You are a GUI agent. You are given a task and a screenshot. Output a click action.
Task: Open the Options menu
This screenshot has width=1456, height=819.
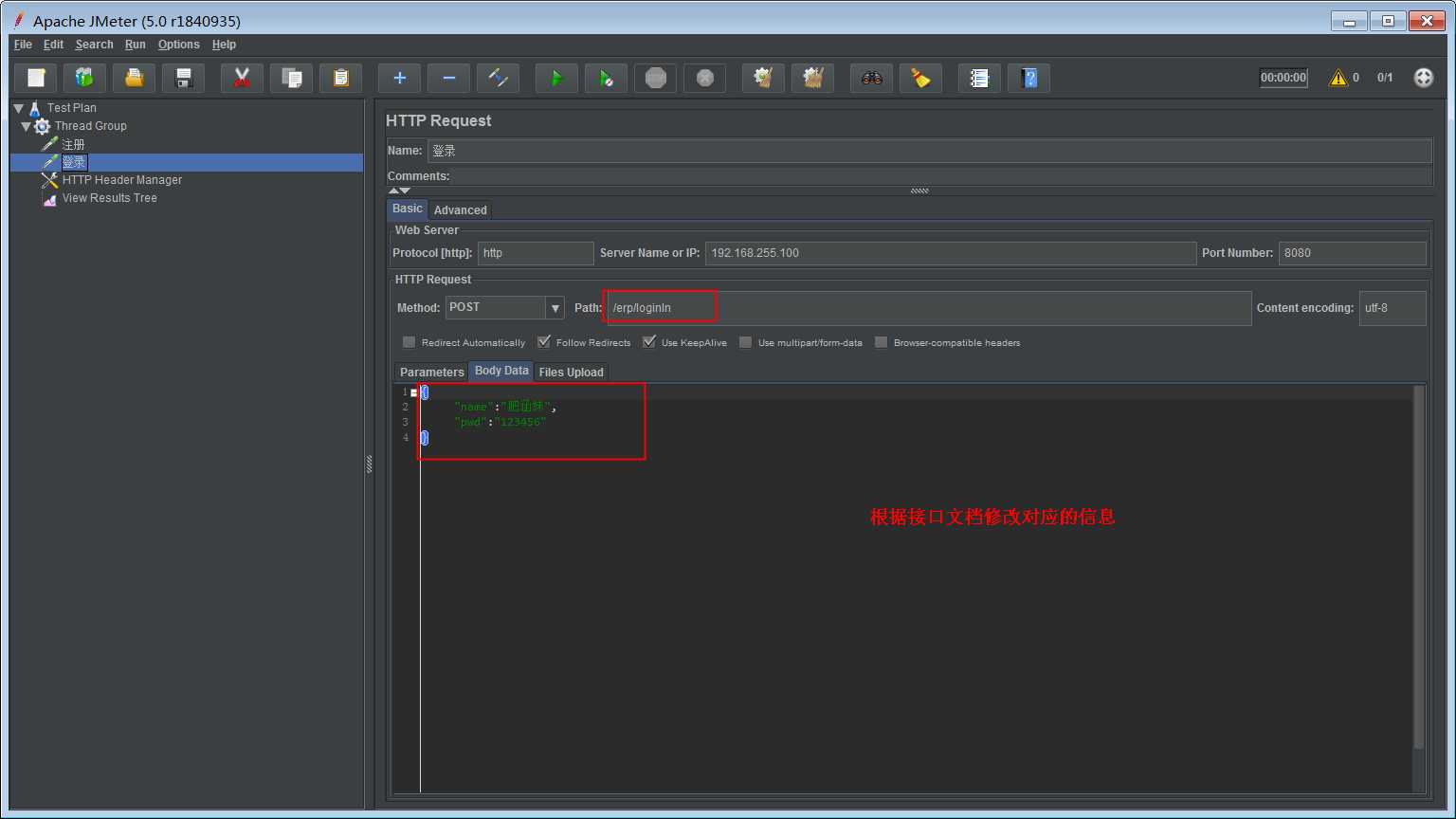click(x=178, y=45)
